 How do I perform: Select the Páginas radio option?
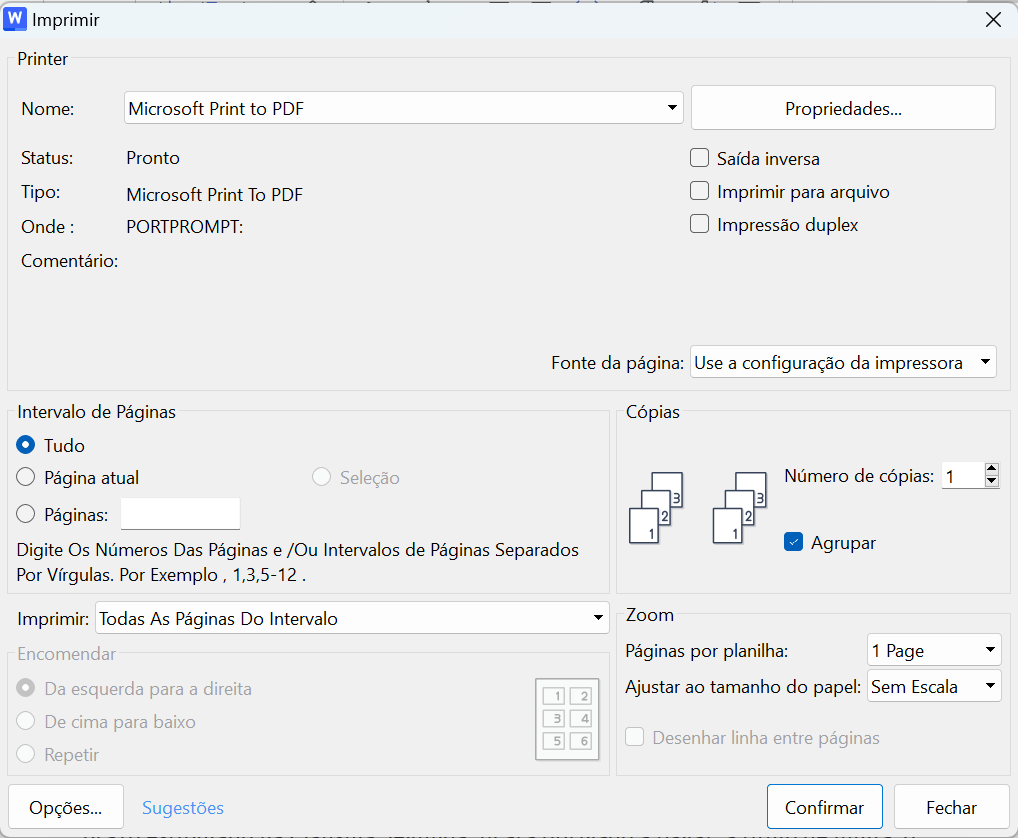tap(24, 512)
